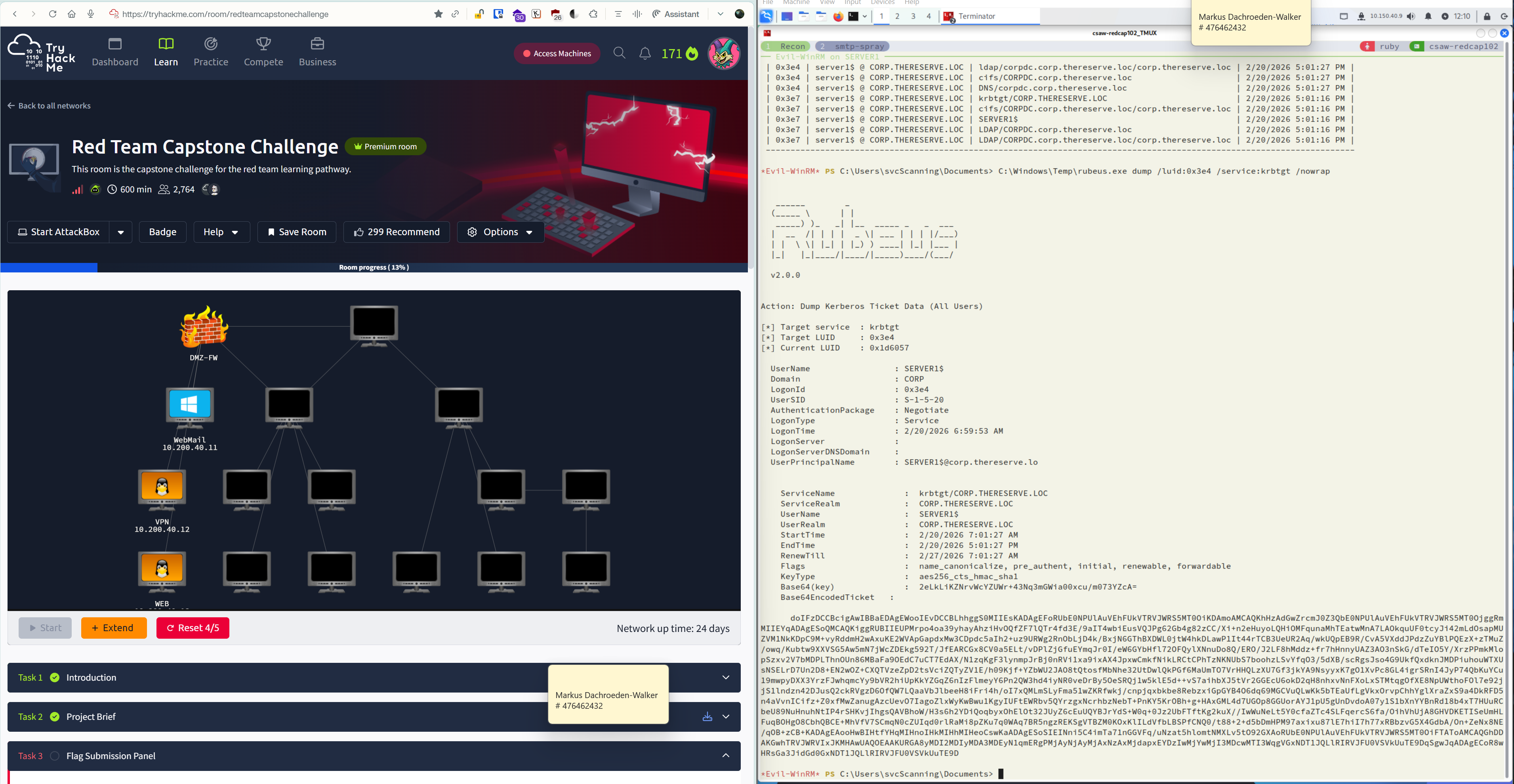
Task: Launch Firefox from the Kali panel
Action: point(838,17)
